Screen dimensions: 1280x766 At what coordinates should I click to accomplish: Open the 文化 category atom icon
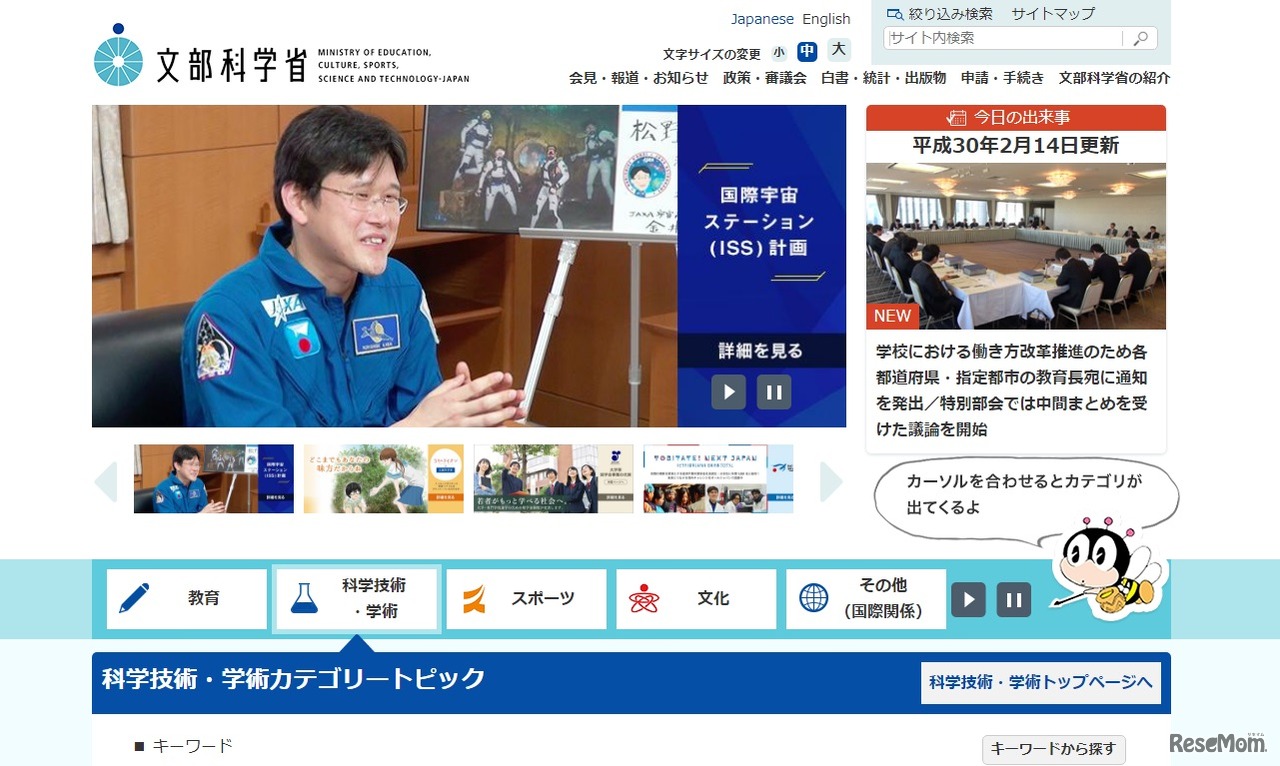point(646,598)
